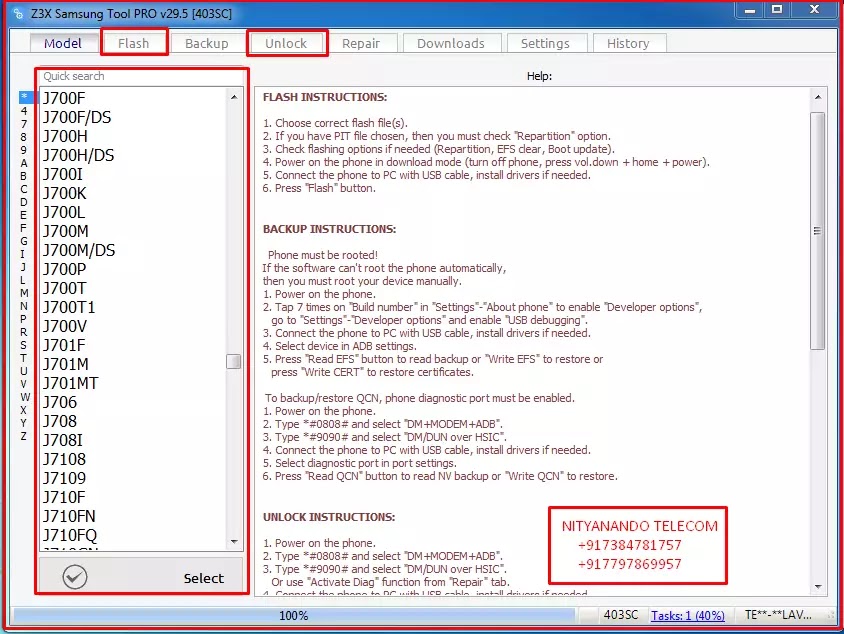The height and width of the screenshot is (634, 844).
Task: Switch to the Backup tab
Action: pyautogui.click(x=207, y=43)
